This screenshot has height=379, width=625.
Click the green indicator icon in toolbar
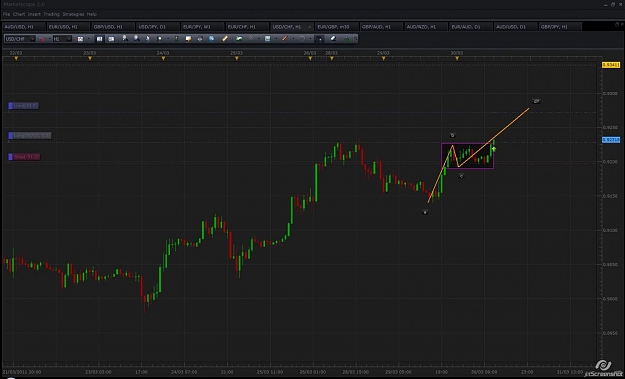coord(176,39)
